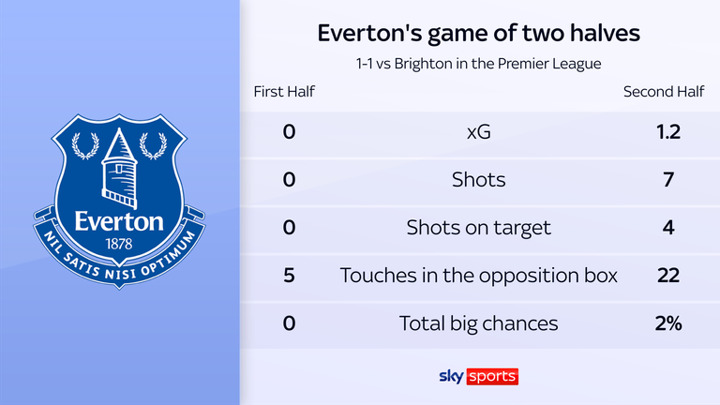Viewport: 720px width, 405px height.
Task: Click Touches in the opposition box label
Action: click(x=479, y=275)
